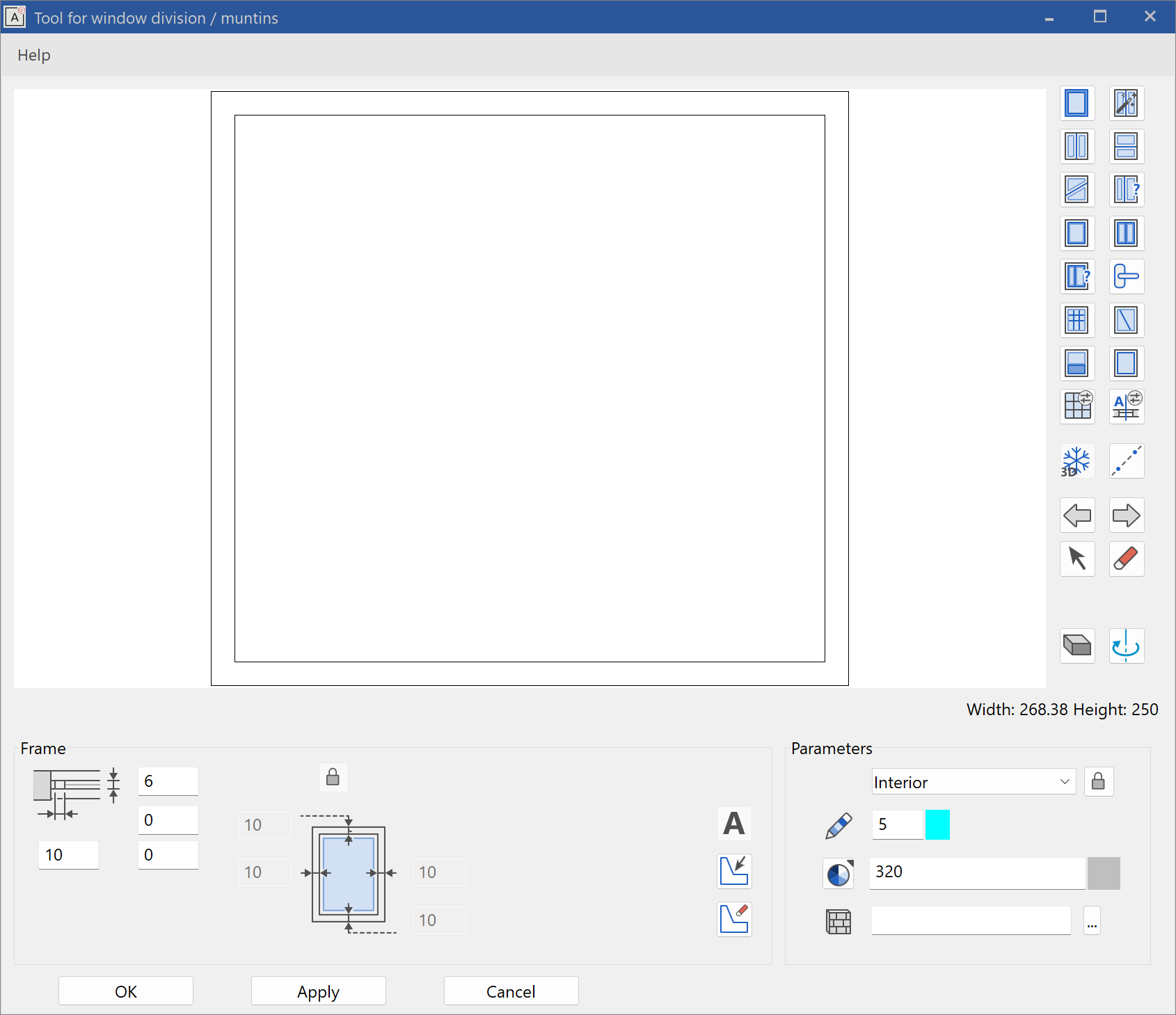This screenshot has height=1015, width=1176.
Task: Click the custom division question-mark icon
Action: pos(1127,189)
